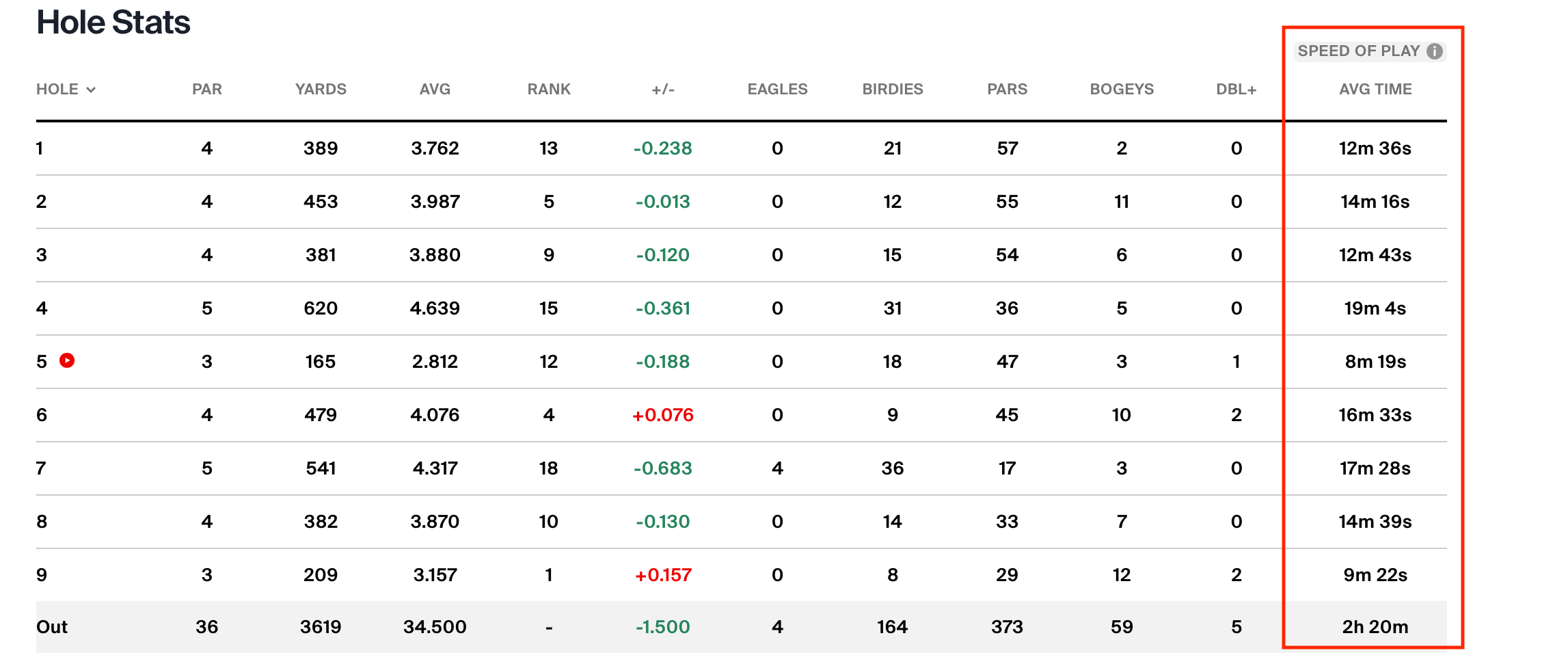1568x655 pixels.
Task: Click the YARDS column header
Action: (321, 90)
